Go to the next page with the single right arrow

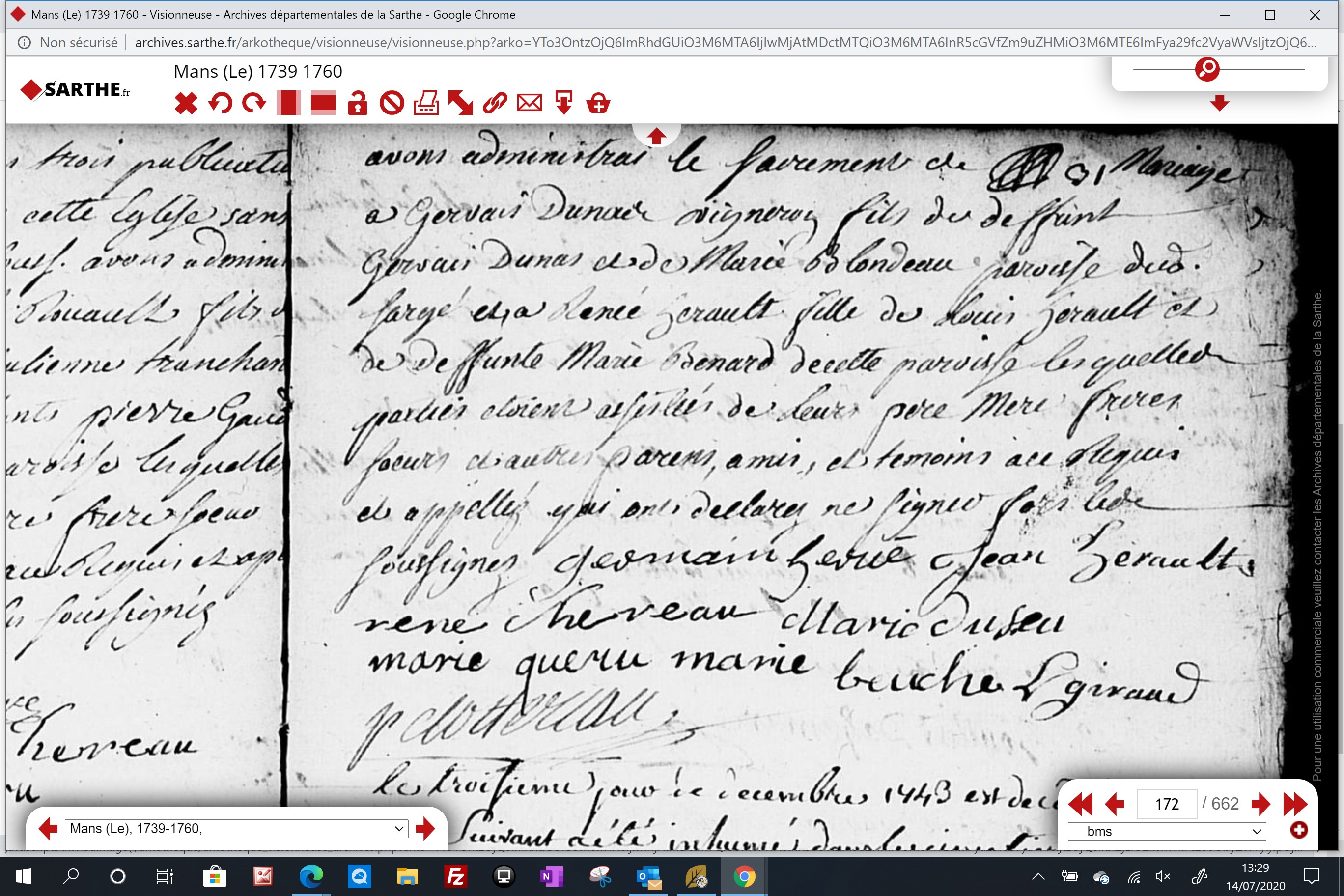point(1260,804)
